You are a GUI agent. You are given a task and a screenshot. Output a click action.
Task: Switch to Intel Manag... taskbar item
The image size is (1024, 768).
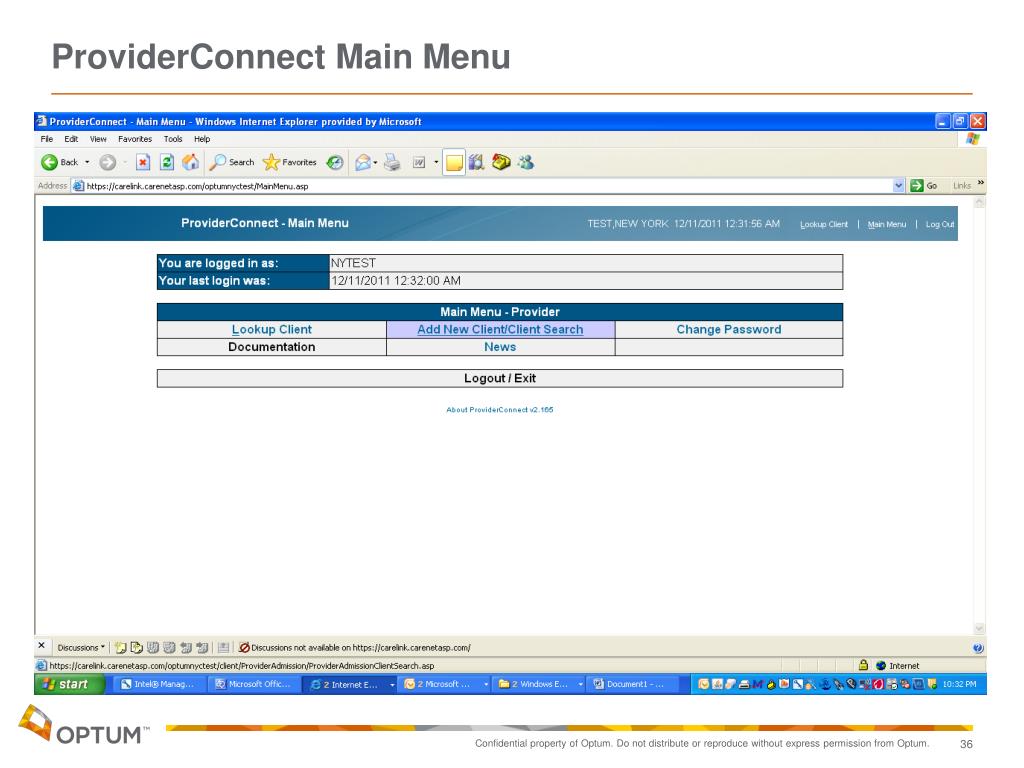(x=160, y=684)
